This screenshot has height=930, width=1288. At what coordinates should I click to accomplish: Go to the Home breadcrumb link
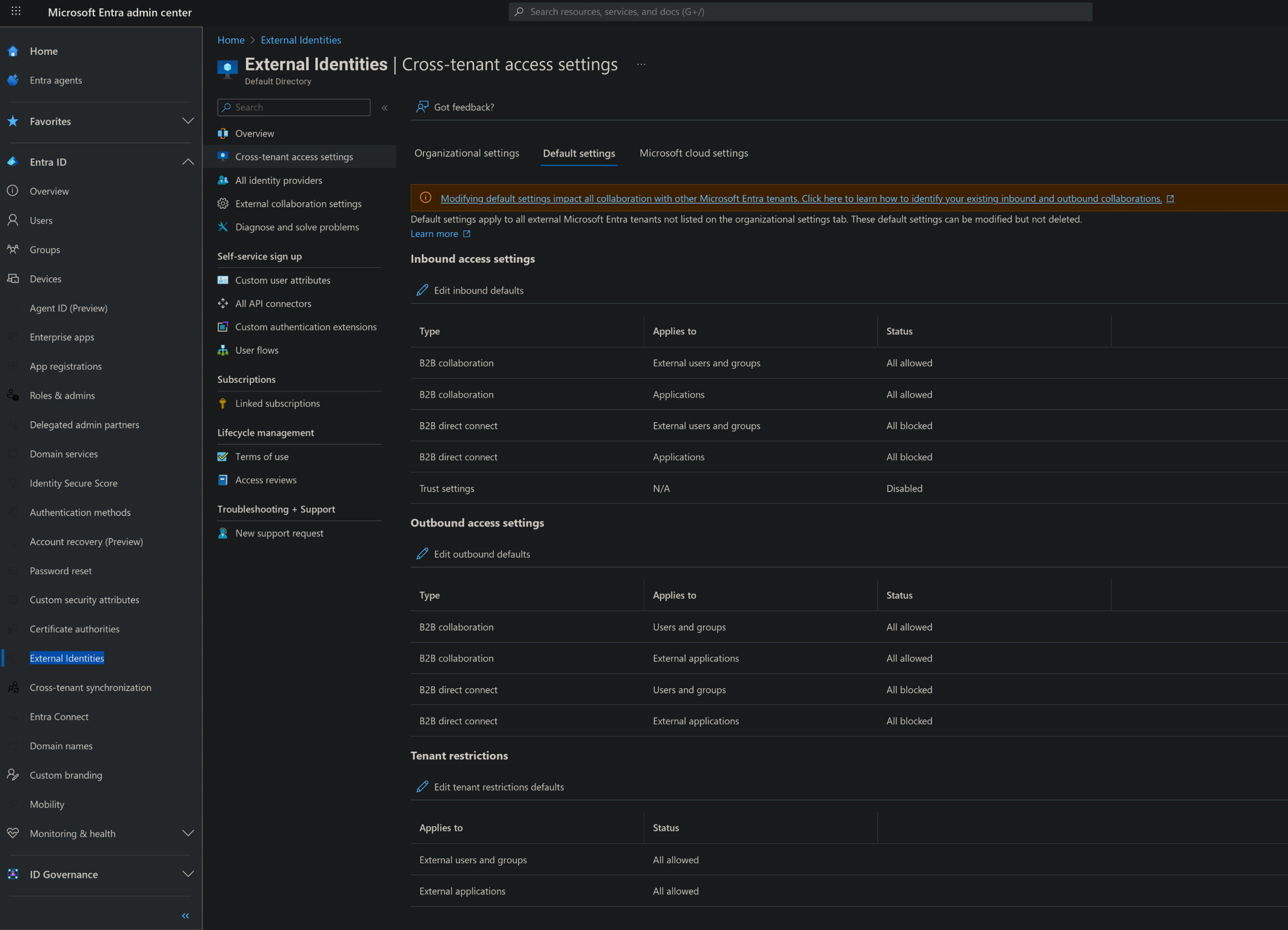[230, 40]
